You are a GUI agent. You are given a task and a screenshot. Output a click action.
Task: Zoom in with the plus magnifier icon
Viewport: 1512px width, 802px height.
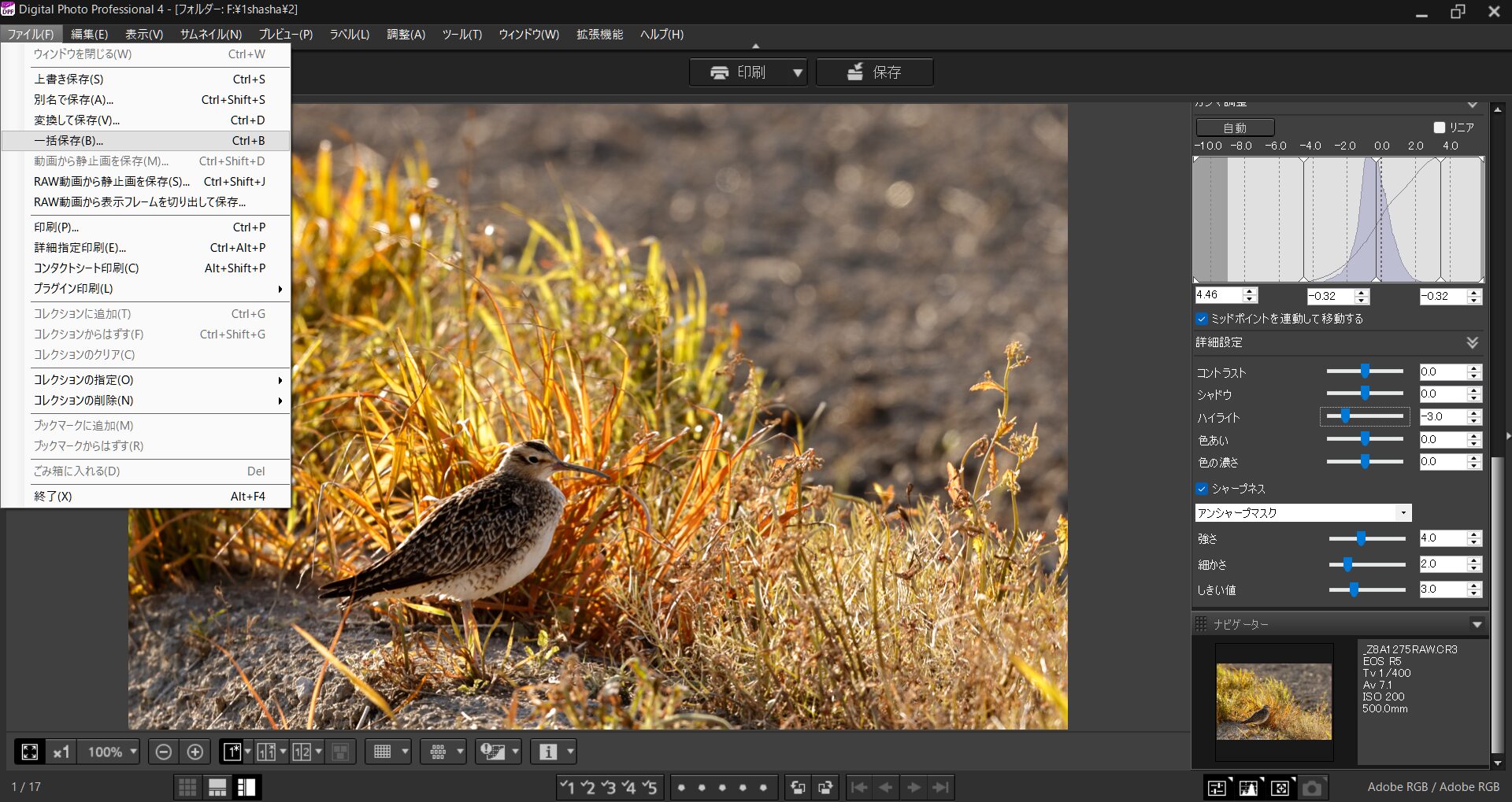point(195,752)
